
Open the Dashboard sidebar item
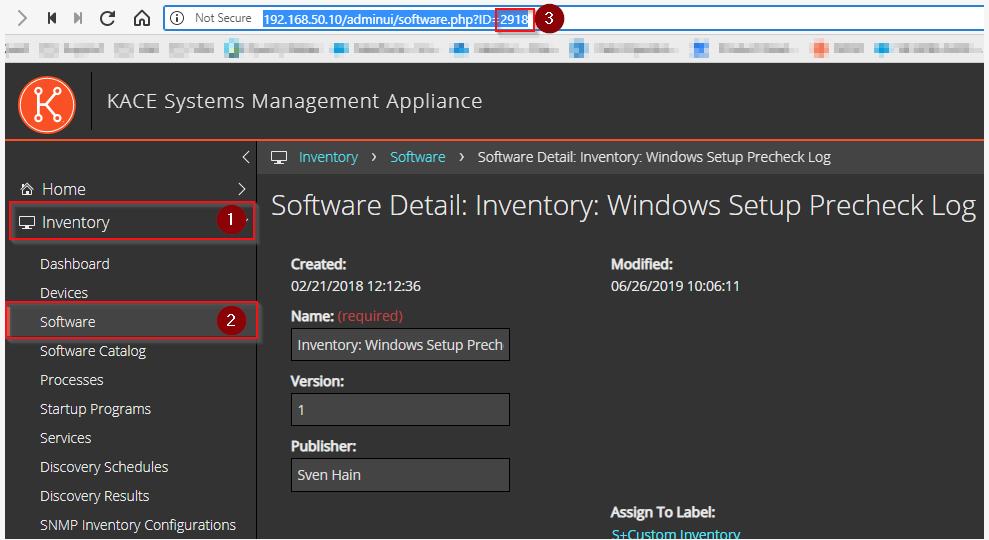74,264
